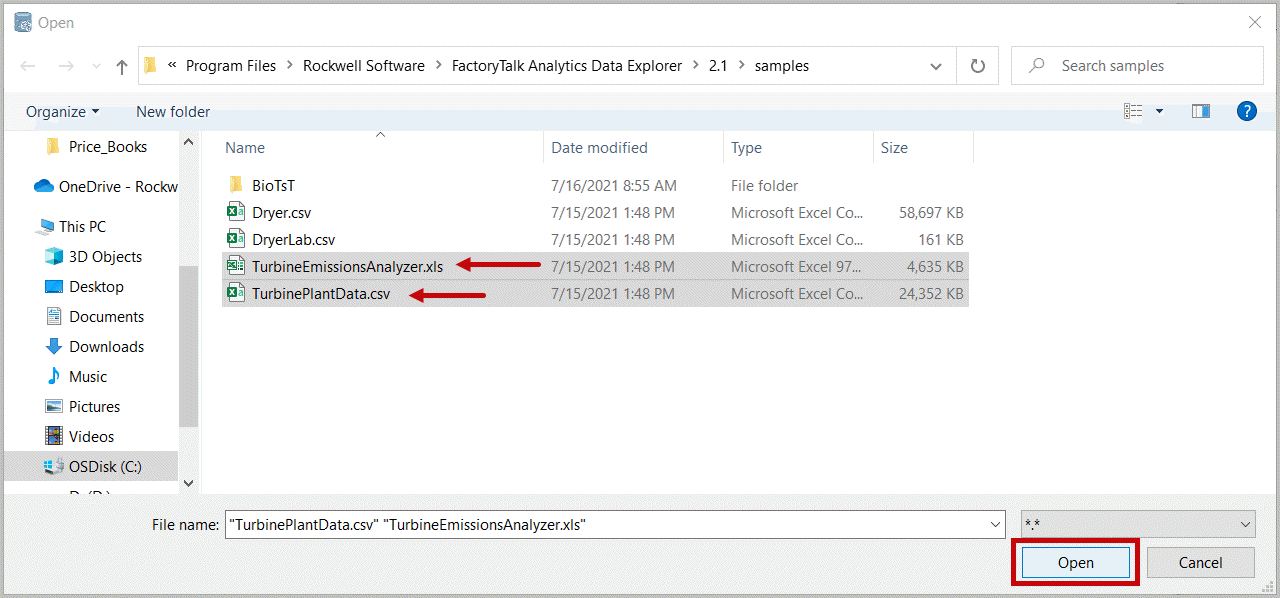The width and height of the screenshot is (1280, 598).
Task: Open the file type filter dropdown
Action: pyautogui.click(x=1137, y=524)
